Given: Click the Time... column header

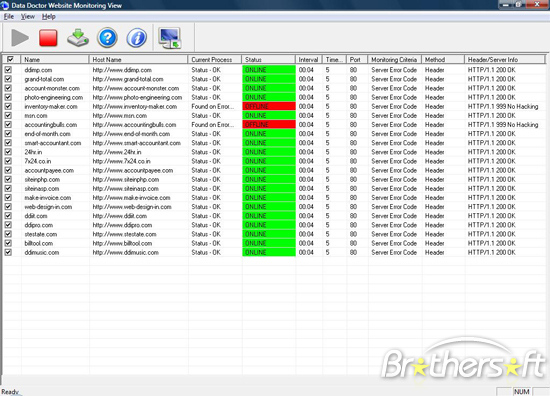Looking at the screenshot, I should coord(334,59).
